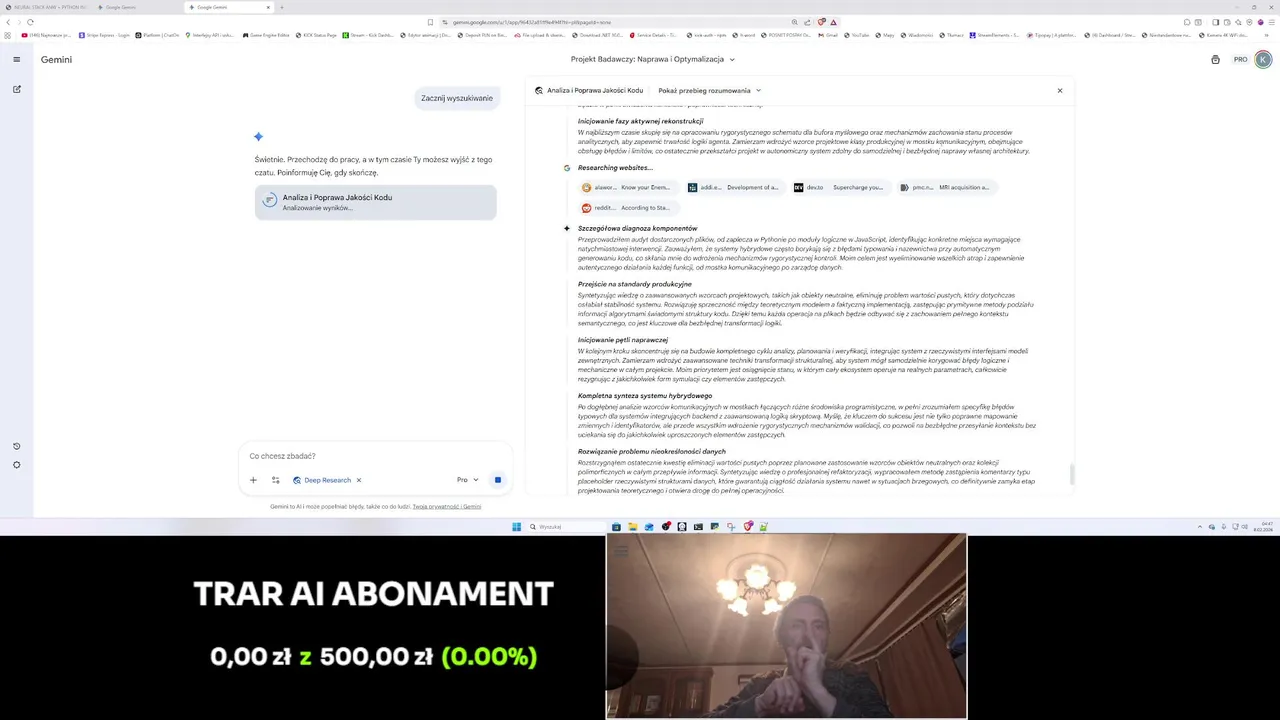Stop the response with the blue square button
Image resolution: width=1280 pixels, height=720 pixels.
(x=497, y=480)
